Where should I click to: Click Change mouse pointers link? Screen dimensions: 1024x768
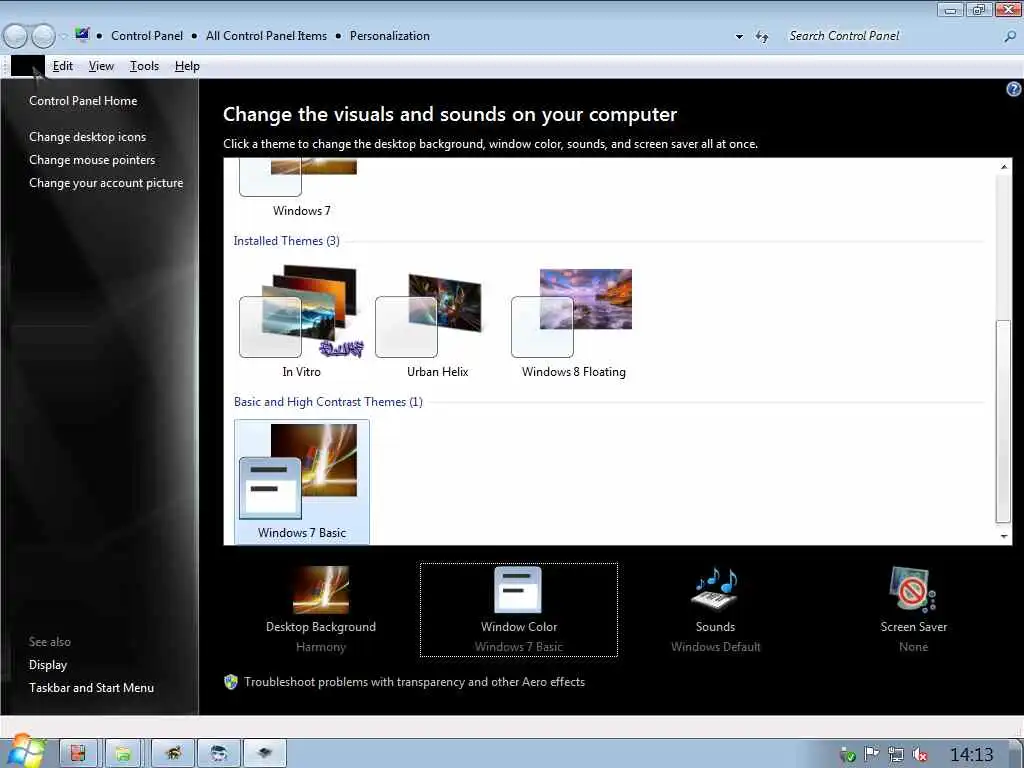92,159
